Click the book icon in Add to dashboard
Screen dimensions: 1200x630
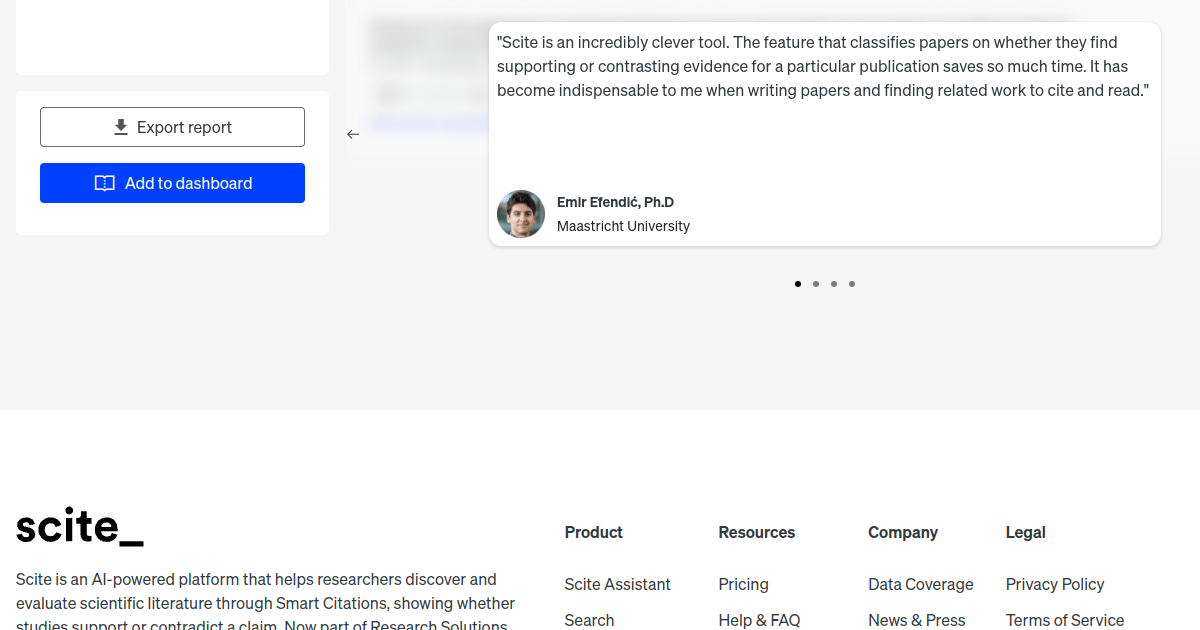click(104, 183)
